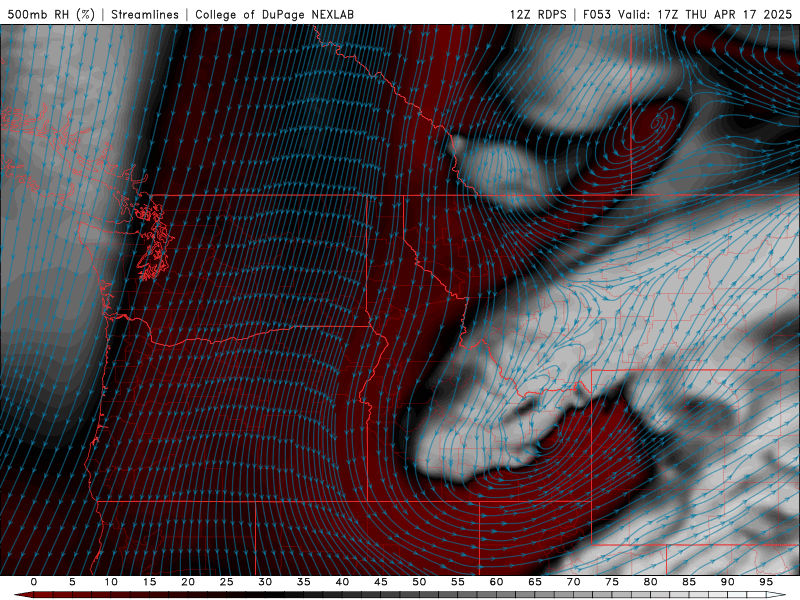Click the colorbar value label 0

34,582
